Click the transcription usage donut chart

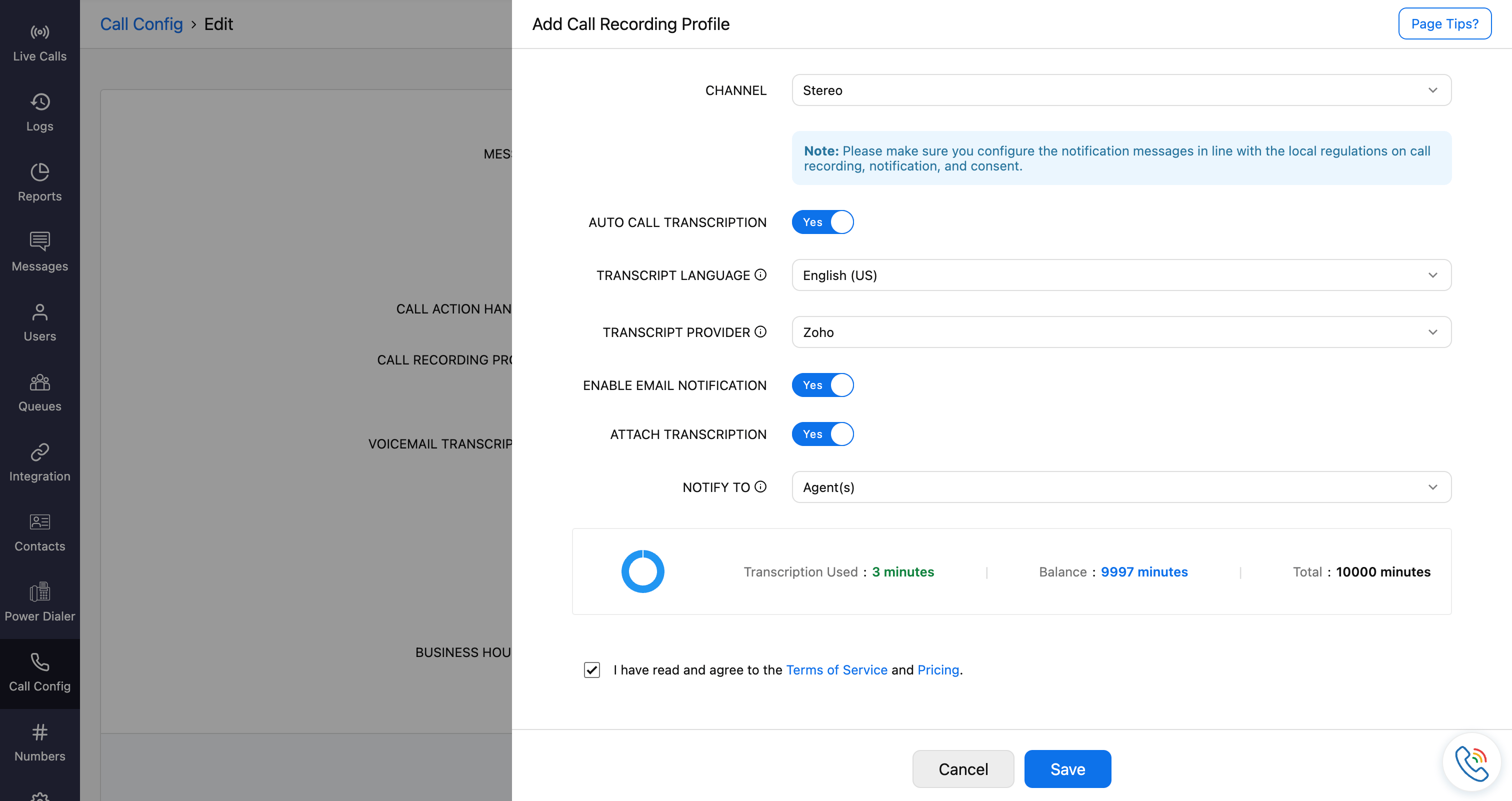(x=642, y=571)
